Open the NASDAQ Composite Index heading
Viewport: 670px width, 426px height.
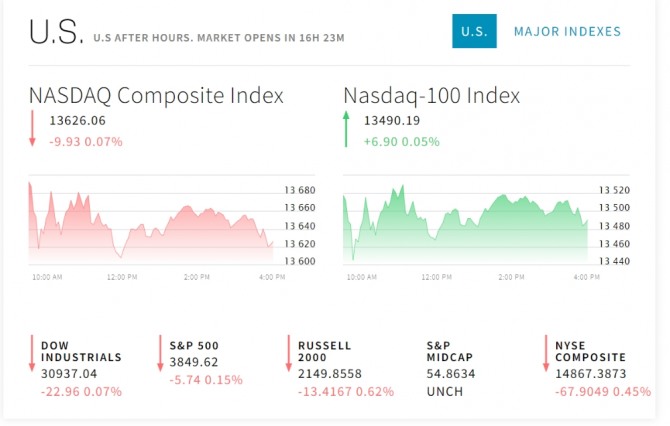click(x=156, y=96)
